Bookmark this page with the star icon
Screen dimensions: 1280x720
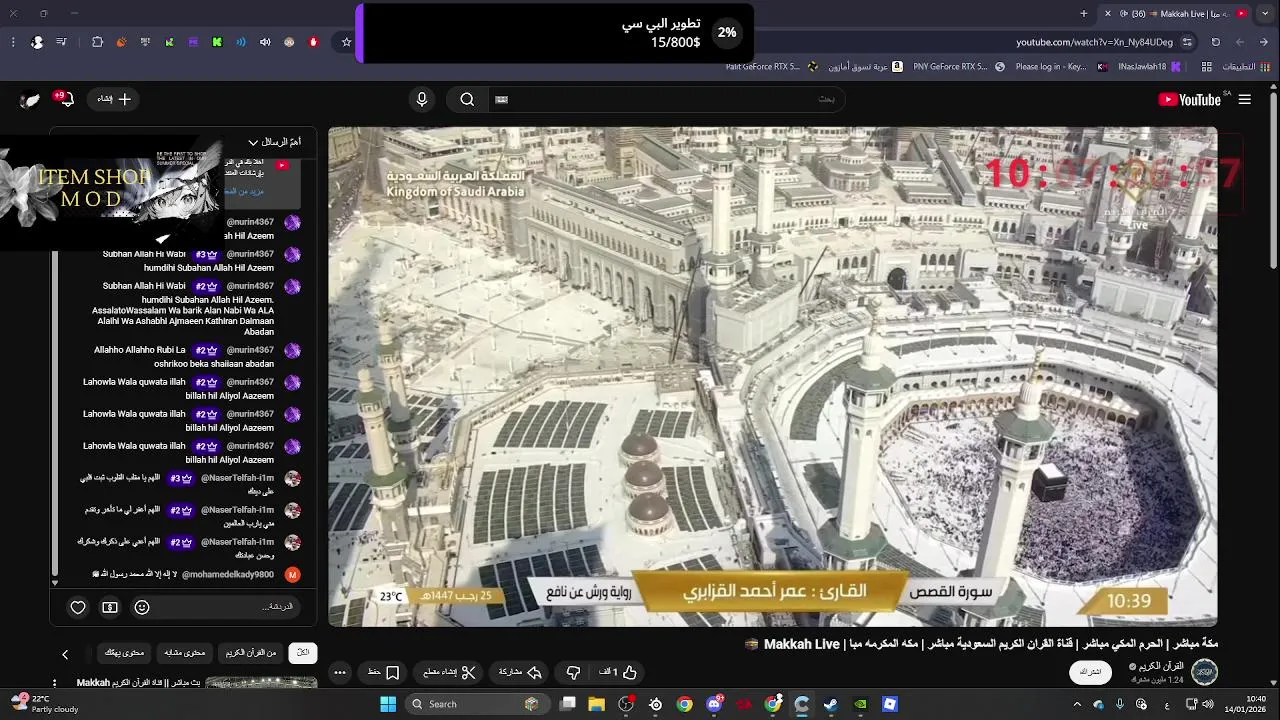click(x=347, y=42)
